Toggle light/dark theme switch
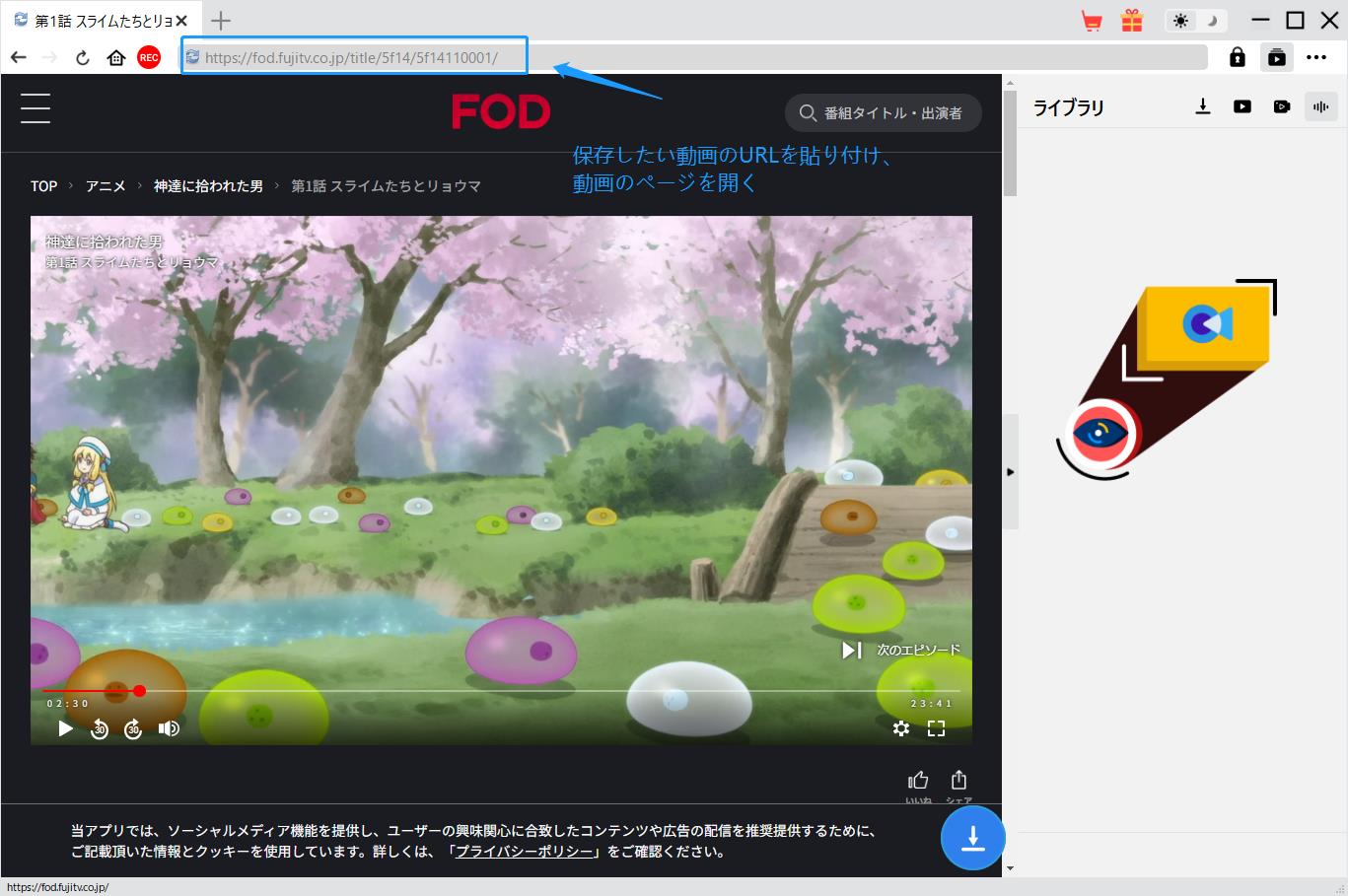 (1196, 21)
